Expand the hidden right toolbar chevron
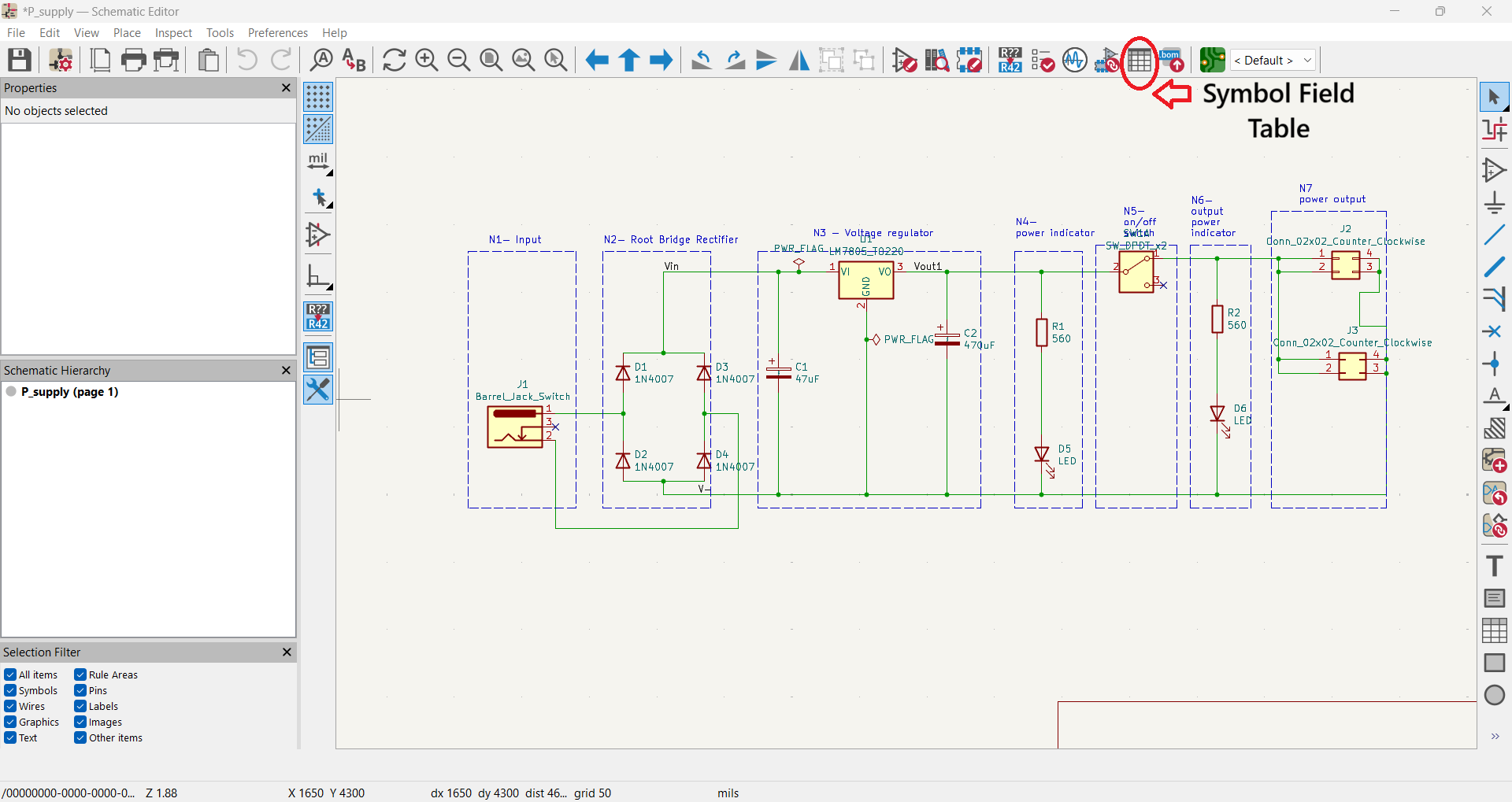 pyautogui.click(x=1495, y=737)
